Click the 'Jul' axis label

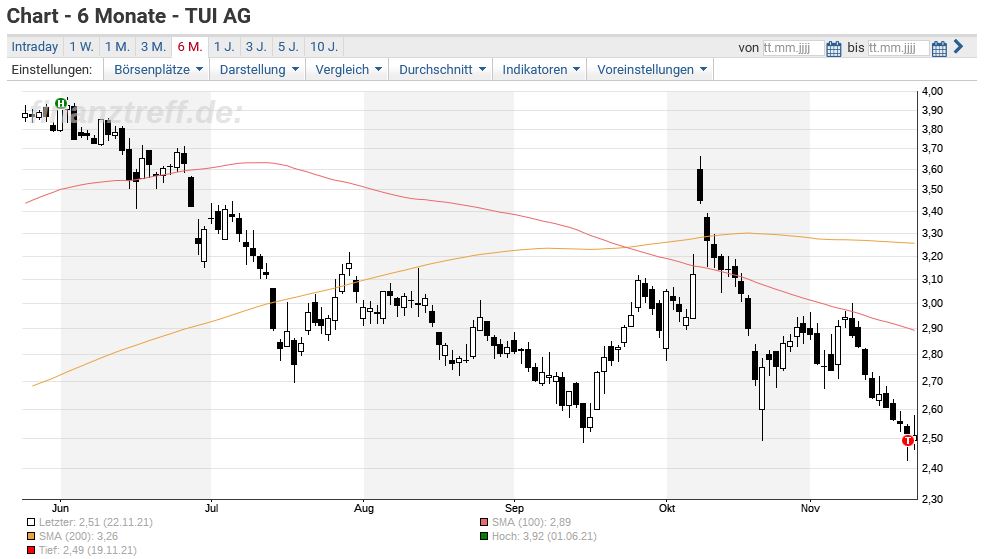pos(211,508)
